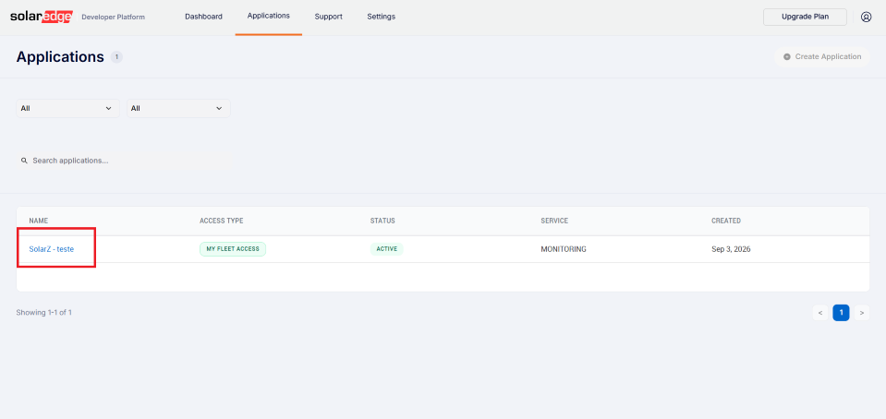This screenshot has width=886, height=419.
Task: Go to the next page arrow
Action: [862, 312]
